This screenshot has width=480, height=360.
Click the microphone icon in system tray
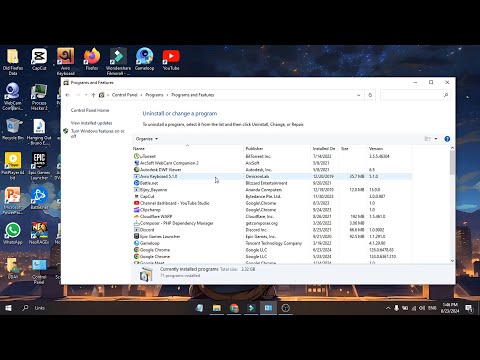pyautogui.click(x=396, y=308)
